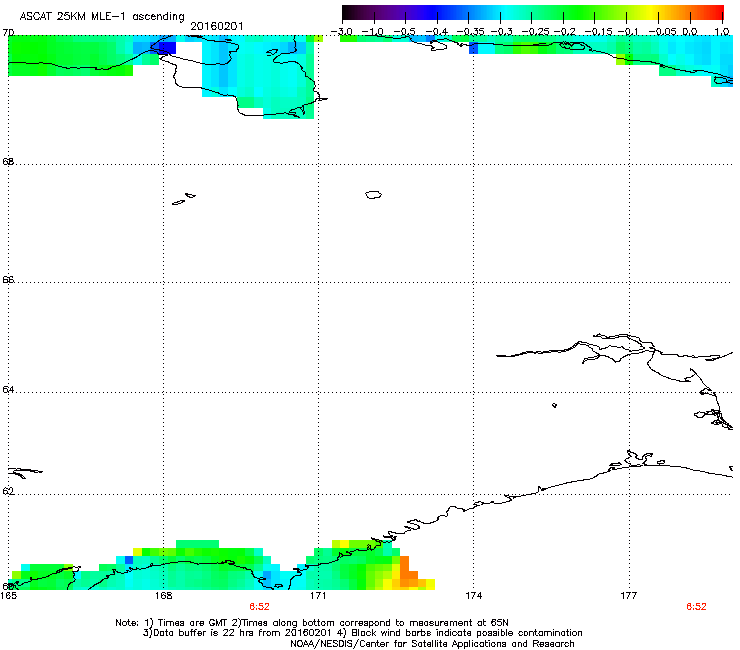Click the date label 20160201
Image resolution: width=740 pixels, height=650 pixels.
click(x=217, y=26)
